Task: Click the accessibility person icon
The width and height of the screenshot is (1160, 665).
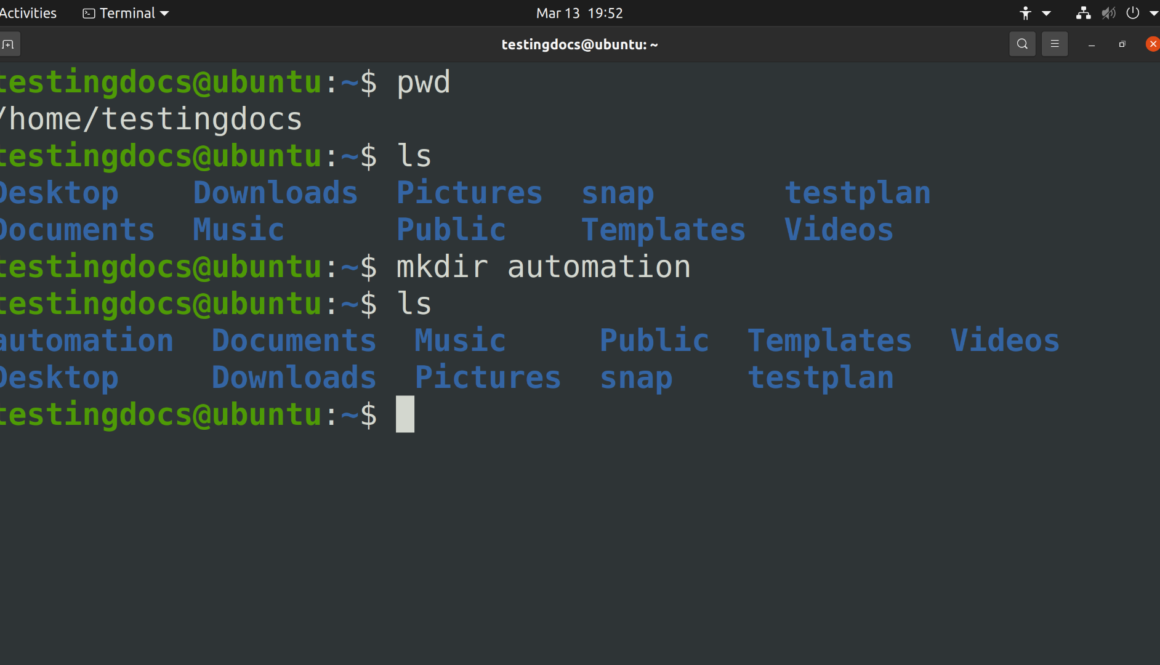Action: 1025,14
